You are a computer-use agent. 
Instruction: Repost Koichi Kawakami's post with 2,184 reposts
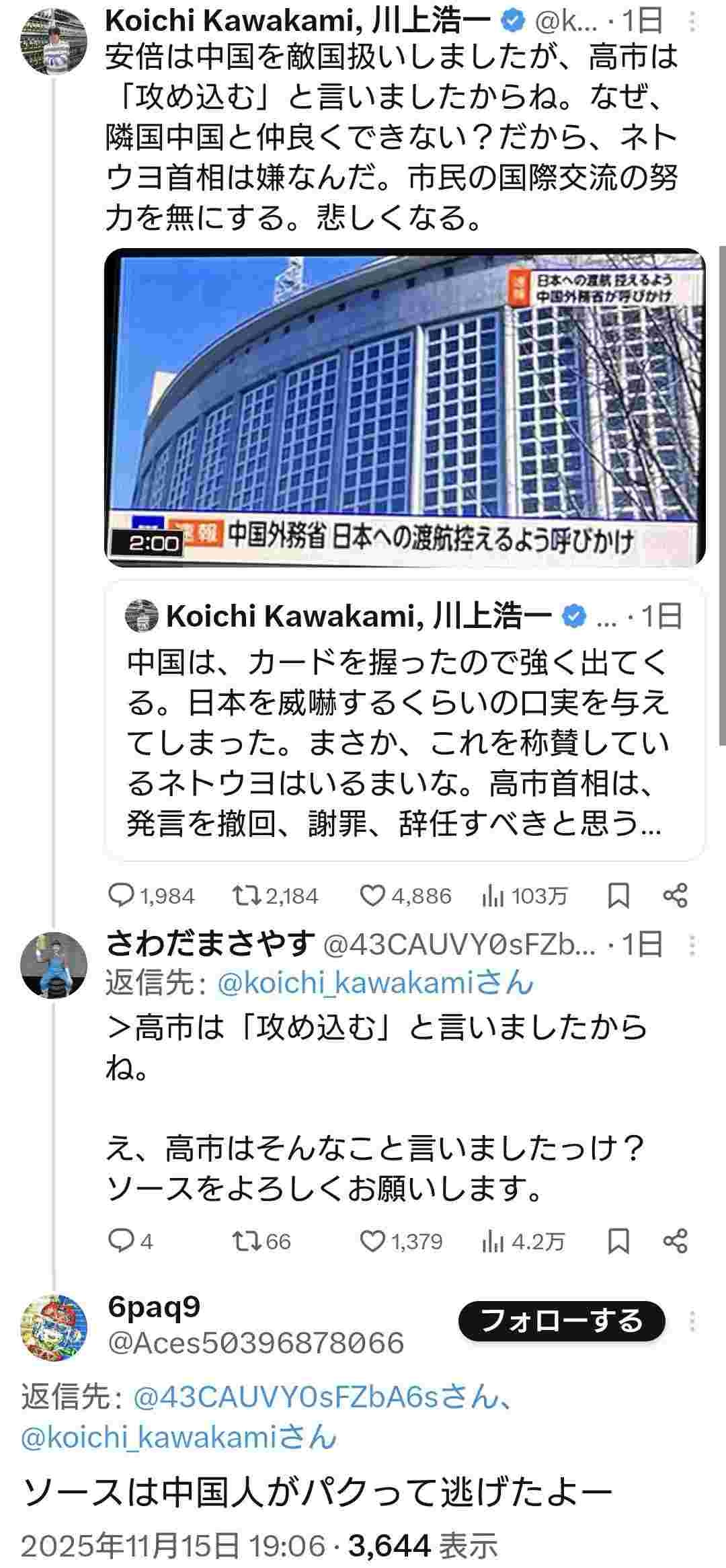(x=241, y=896)
